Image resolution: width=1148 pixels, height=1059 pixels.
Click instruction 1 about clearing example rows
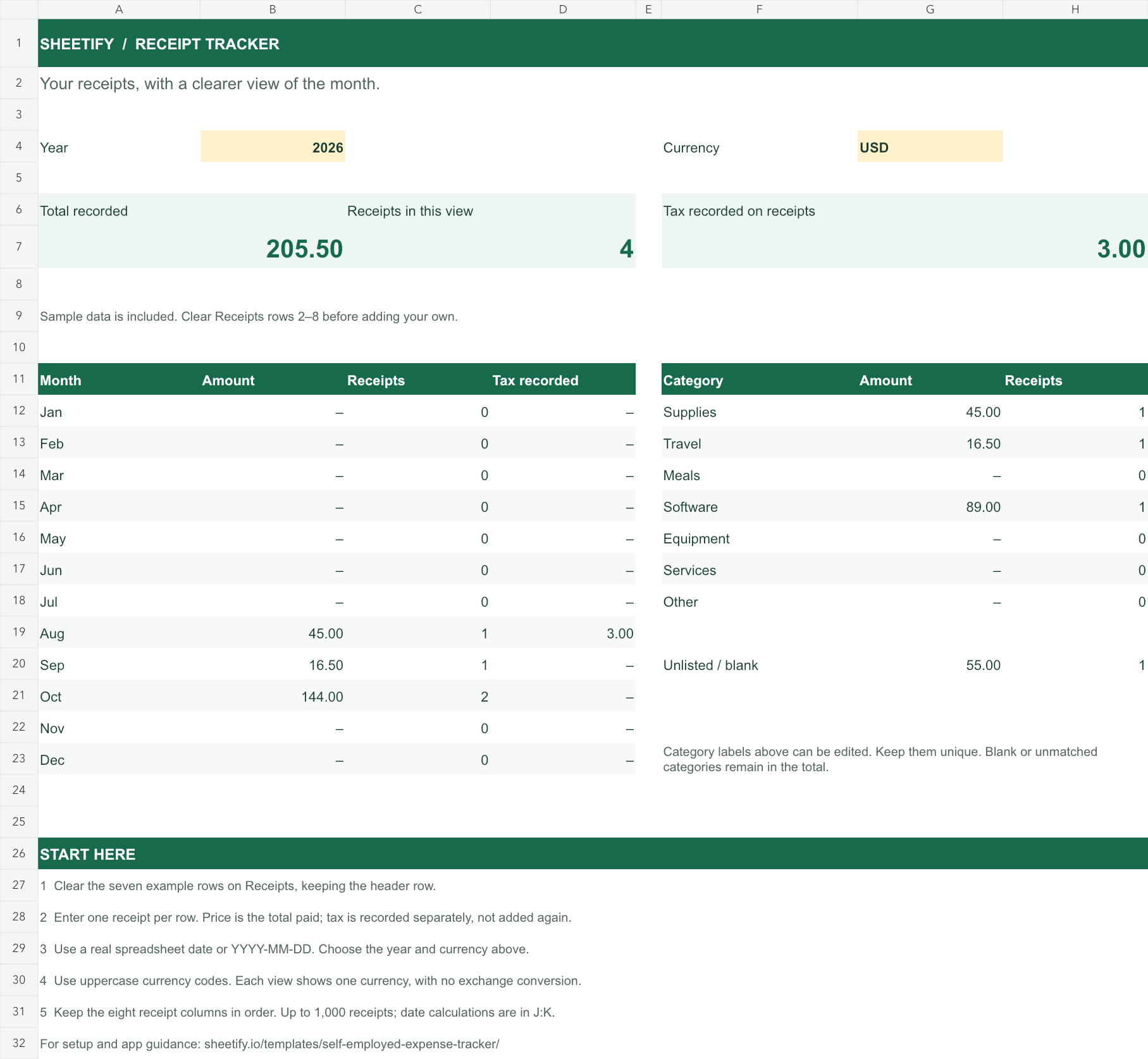click(x=238, y=886)
